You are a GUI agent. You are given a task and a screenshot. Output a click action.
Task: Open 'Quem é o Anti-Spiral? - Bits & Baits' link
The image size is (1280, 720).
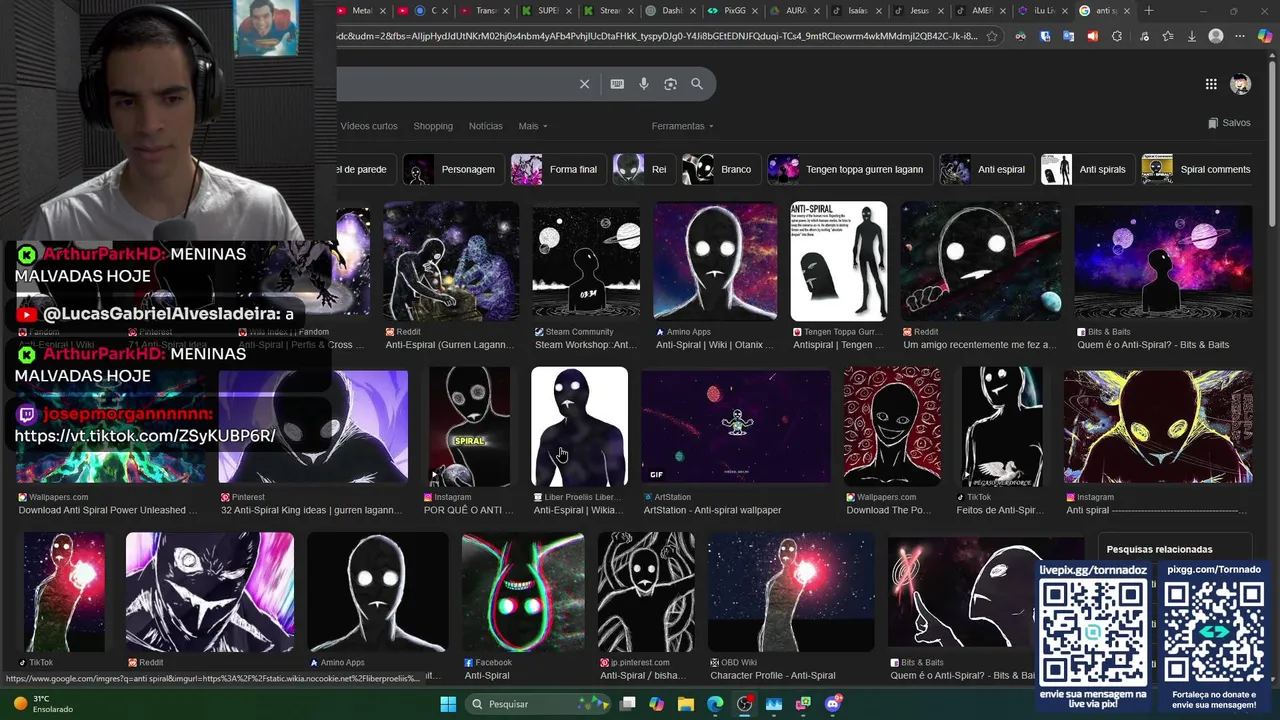click(1153, 345)
